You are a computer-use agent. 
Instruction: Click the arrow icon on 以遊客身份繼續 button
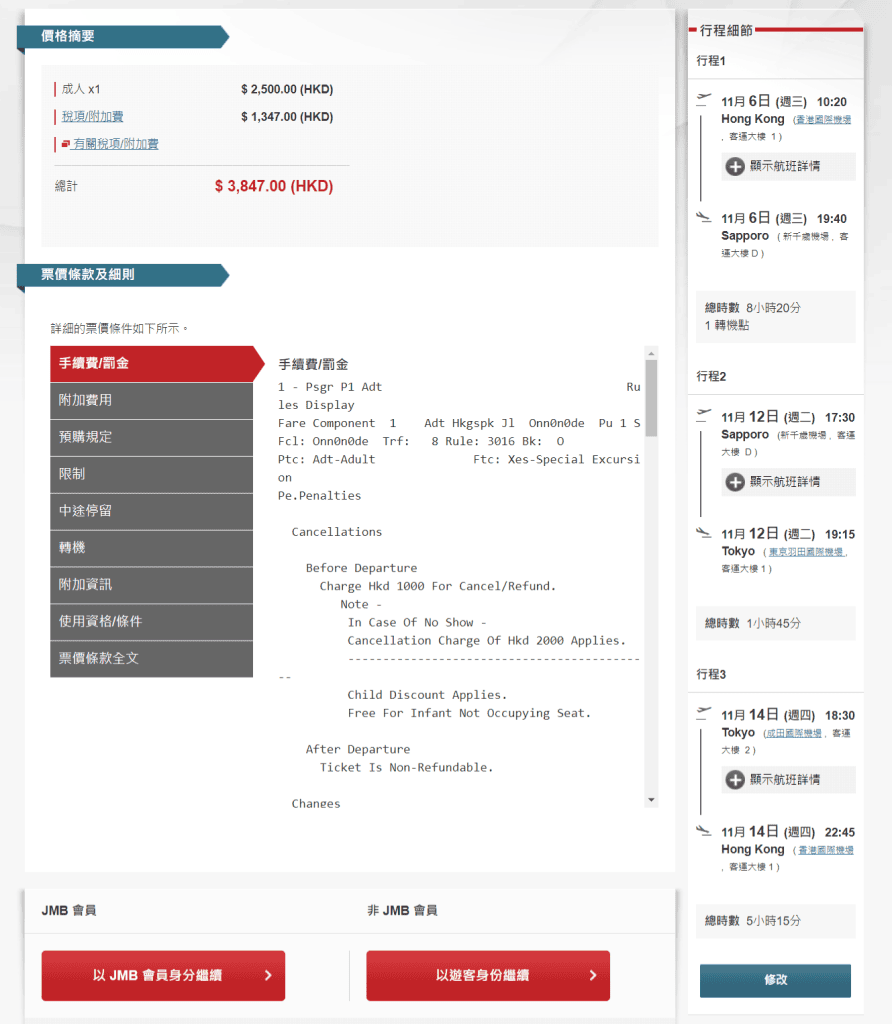coord(593,976)
